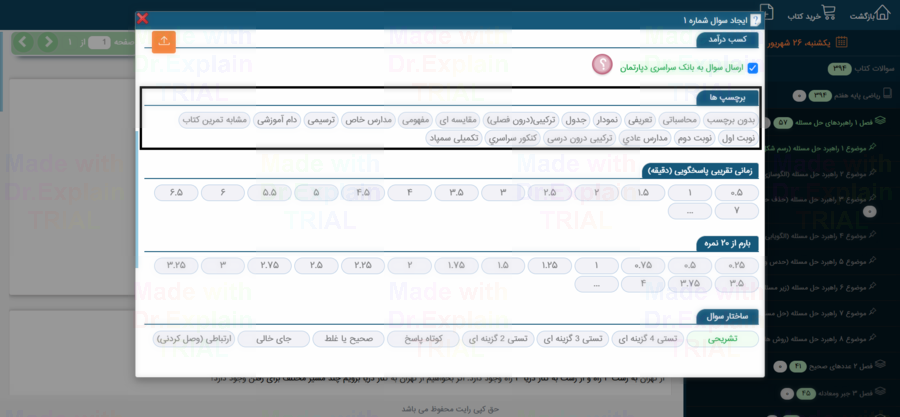Select جای خالی question structure
The width and height of the screenshot is (900, 417).
coord(273,339)
